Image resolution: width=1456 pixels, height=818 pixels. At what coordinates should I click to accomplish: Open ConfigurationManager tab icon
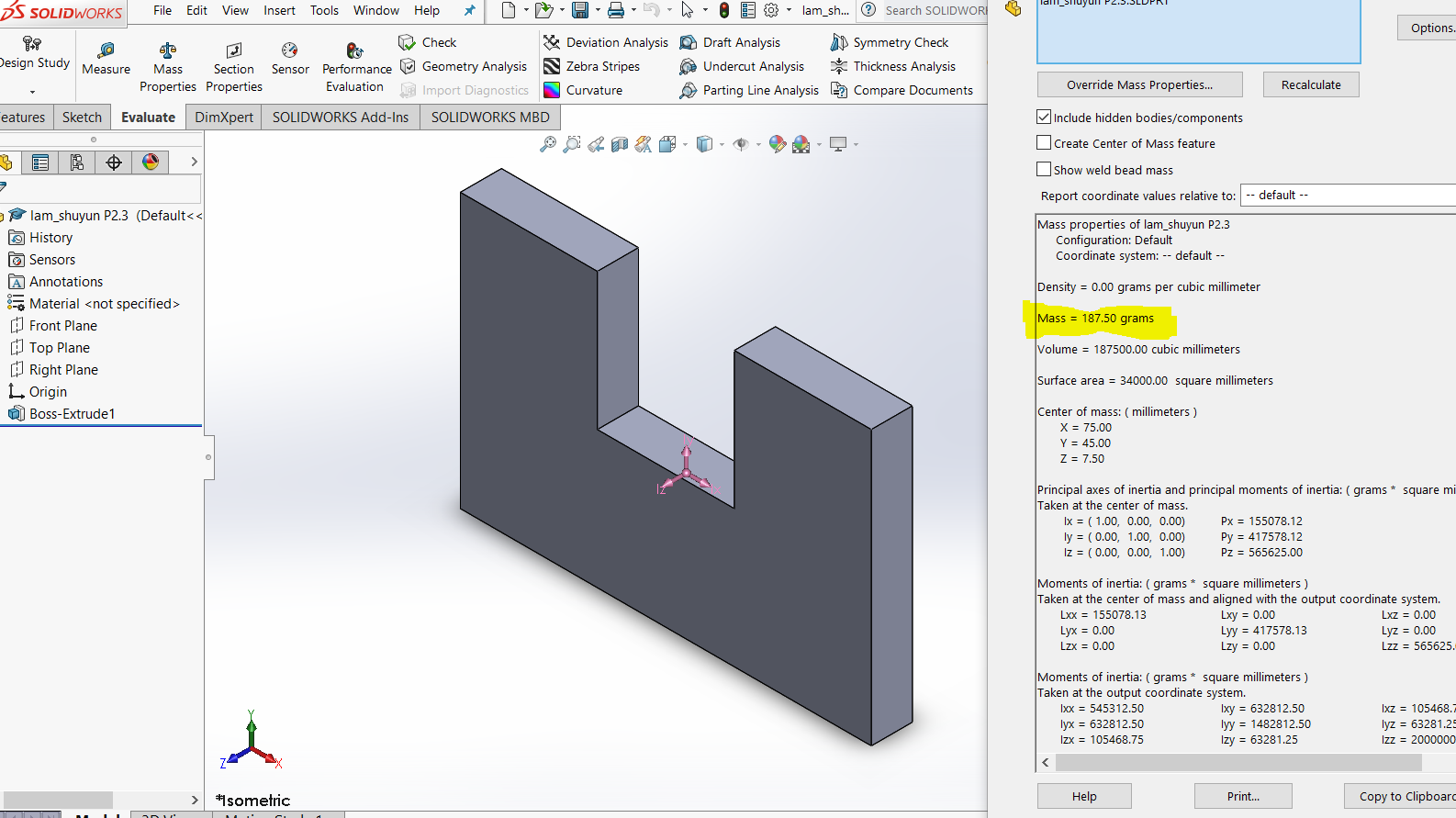(x=77, y=162)
